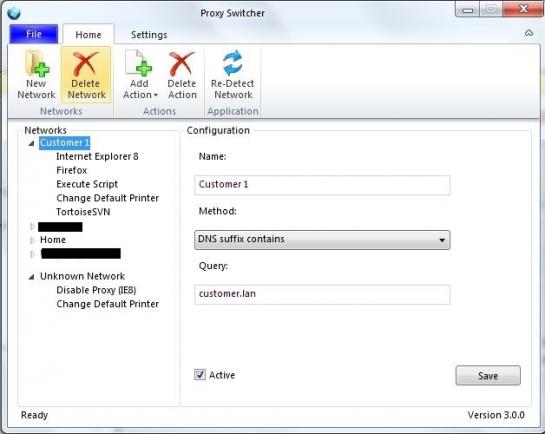Screen dimensions: 545x434
Task: Open the File menu tab
Action: [x=34, y=34]
